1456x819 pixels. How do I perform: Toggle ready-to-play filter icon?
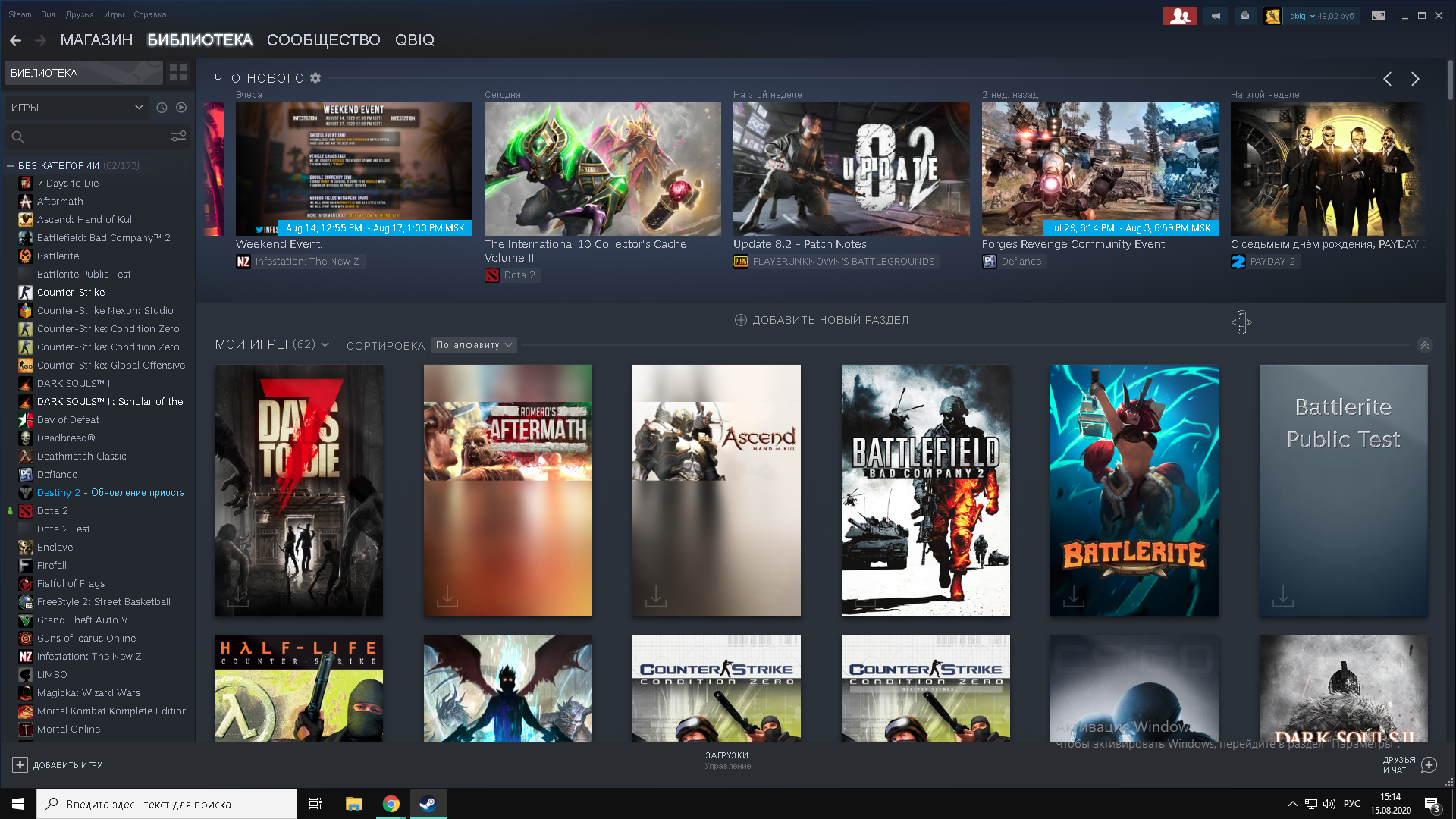click(x=181, y=108)
